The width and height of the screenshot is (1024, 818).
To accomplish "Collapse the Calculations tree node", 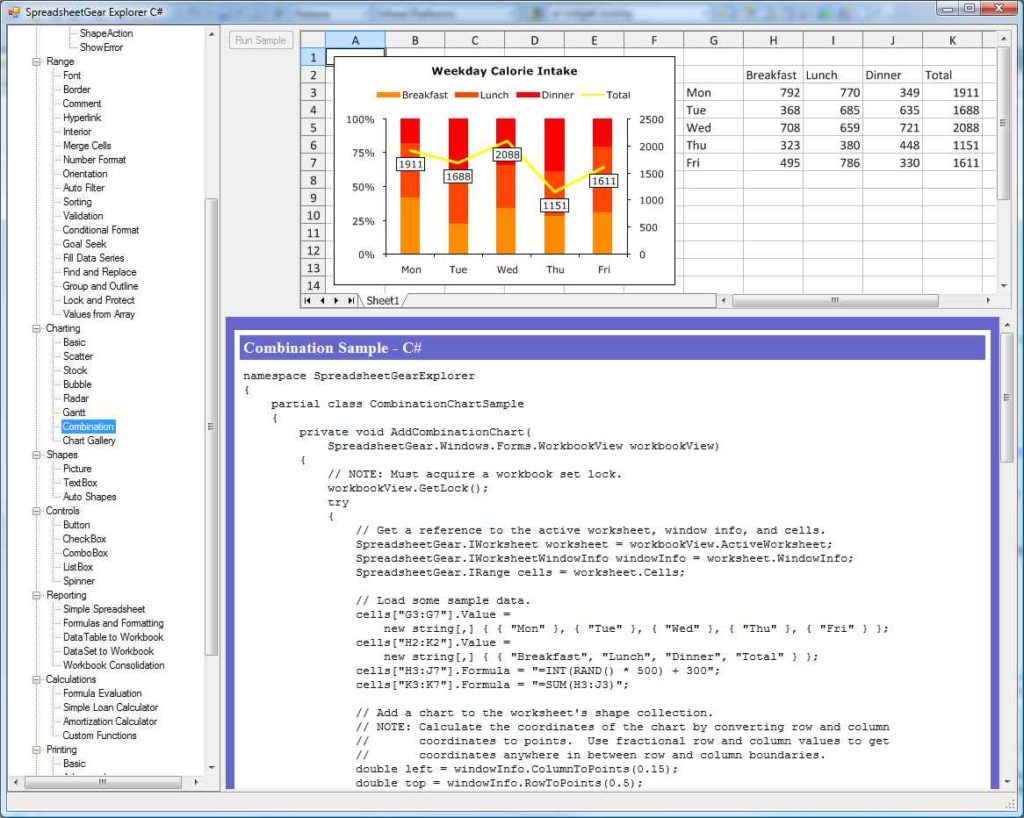I will coord(37,679).
